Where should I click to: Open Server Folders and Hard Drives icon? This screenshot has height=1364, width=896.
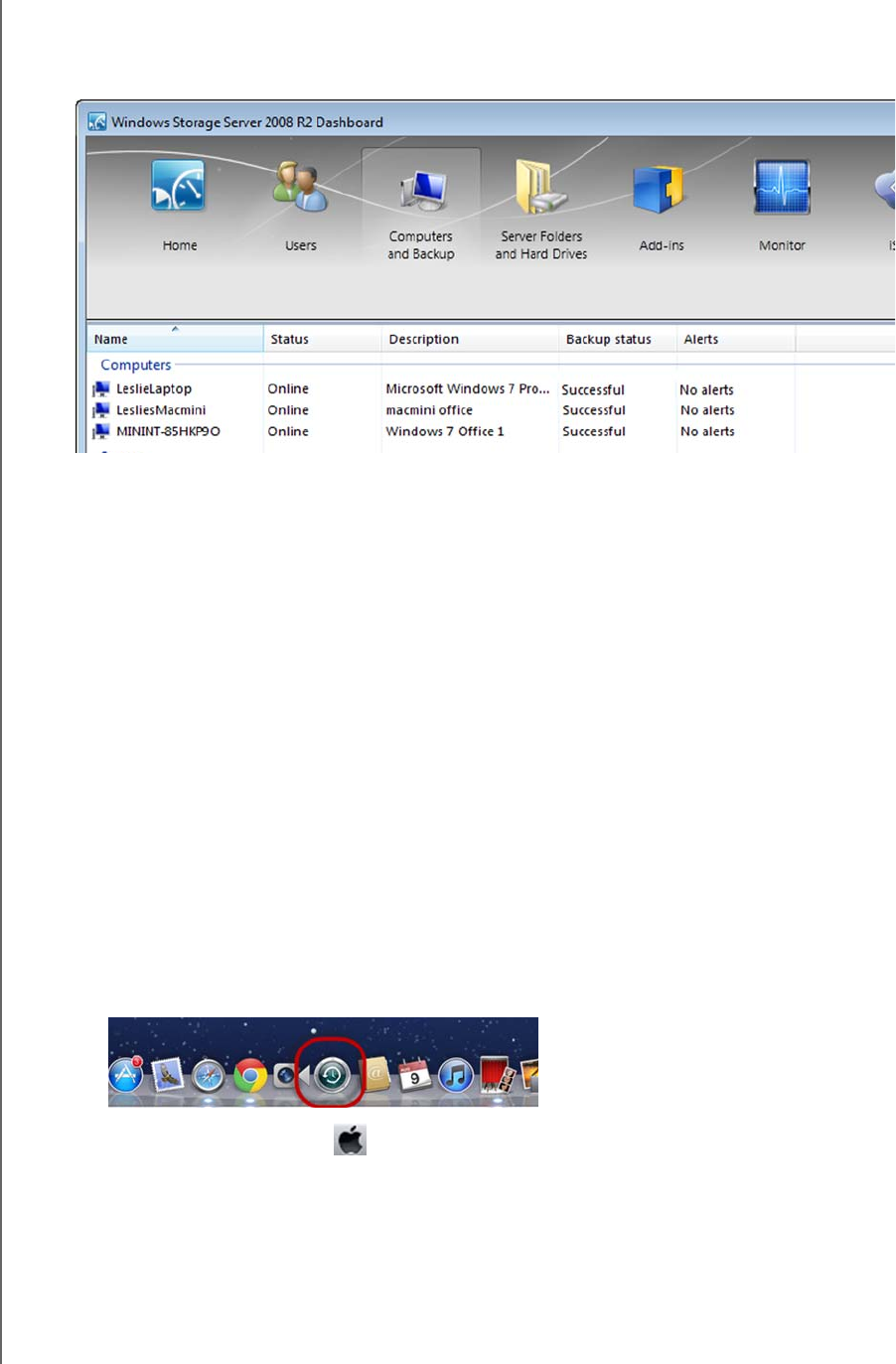(540, 187)
